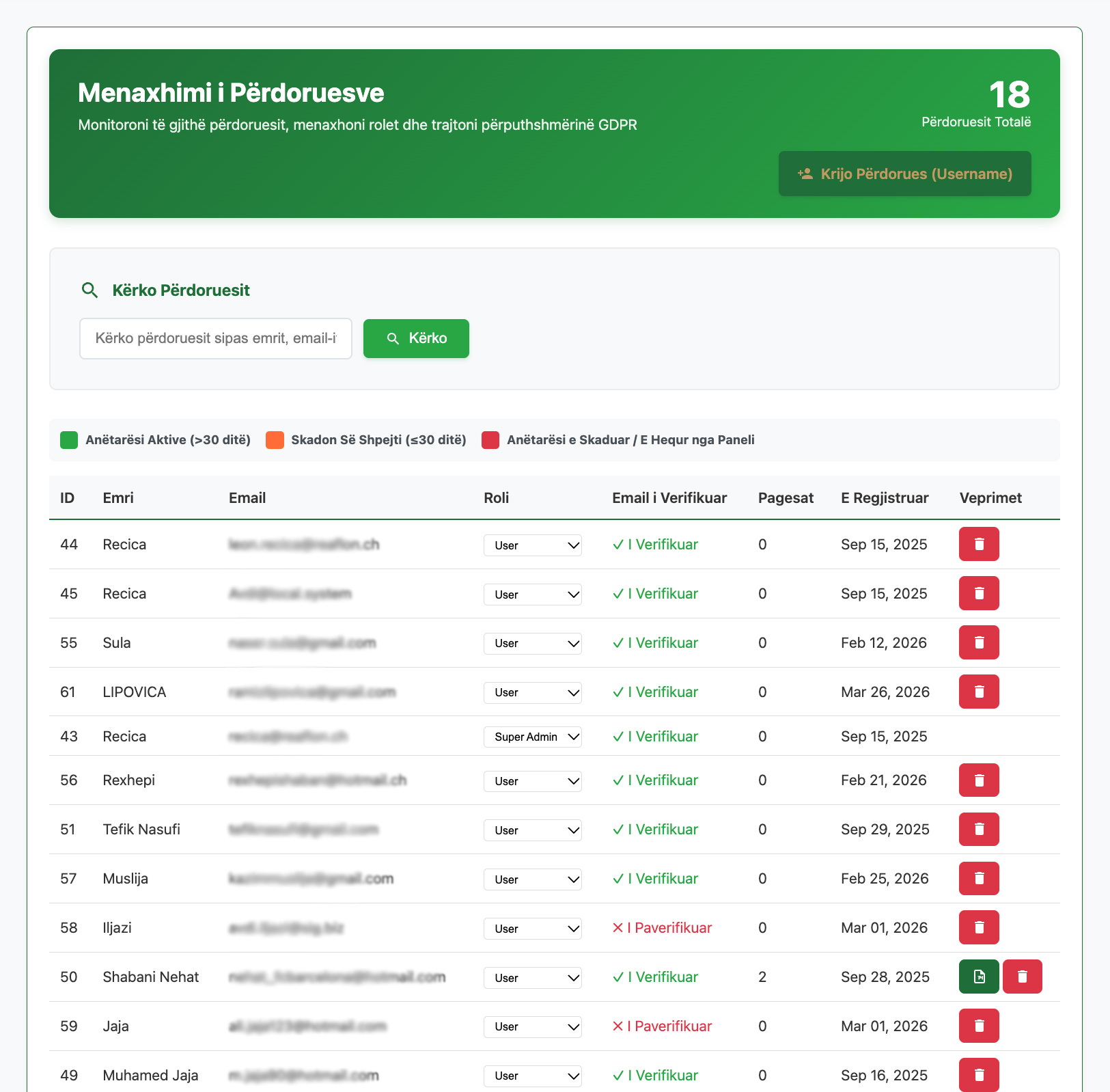The height and width of the screenshot is (1092, 1110).
Task: Click green Anëtarësi Aktive legend swatch
Action: coord(69,440)
